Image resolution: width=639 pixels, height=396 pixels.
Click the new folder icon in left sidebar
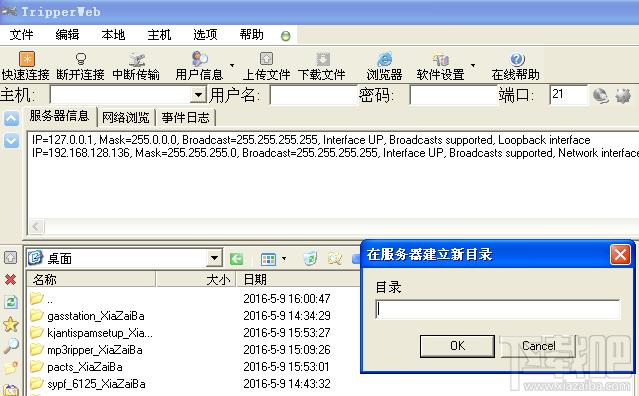(11, 367)
